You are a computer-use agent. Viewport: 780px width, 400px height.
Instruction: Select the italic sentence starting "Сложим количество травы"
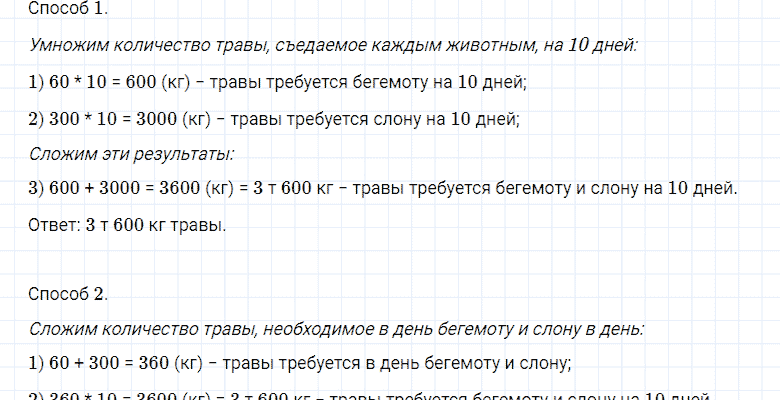337,328
